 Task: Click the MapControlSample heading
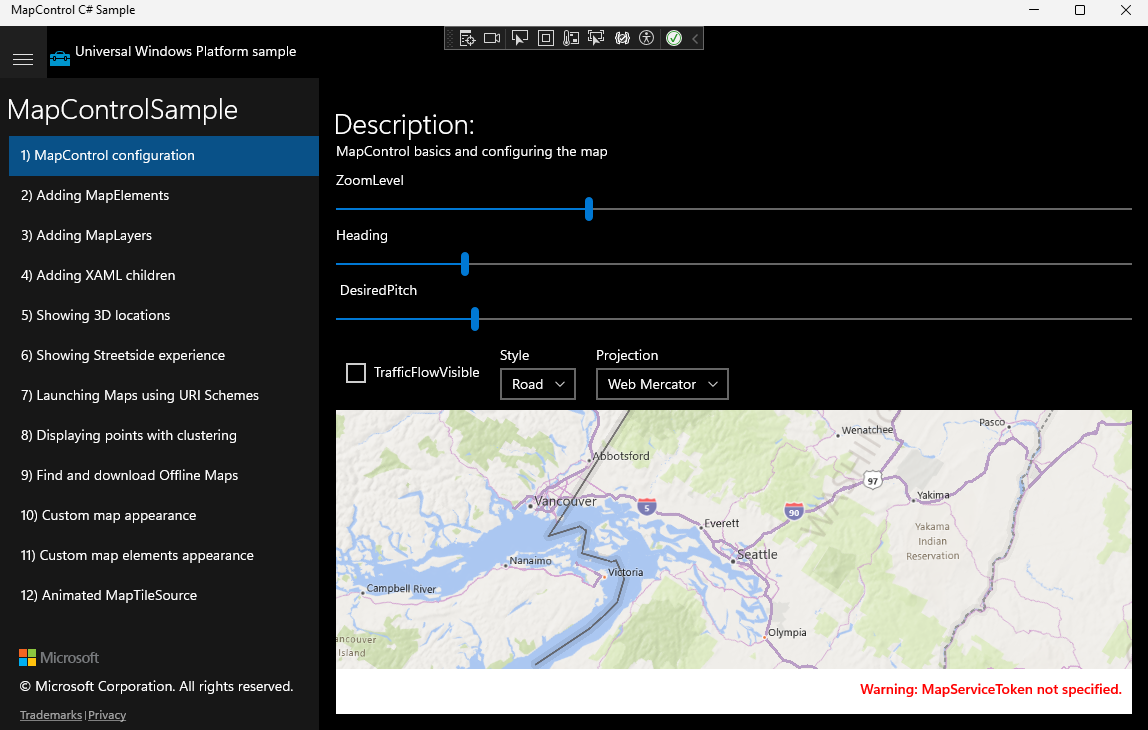click(x=122, y=110)
